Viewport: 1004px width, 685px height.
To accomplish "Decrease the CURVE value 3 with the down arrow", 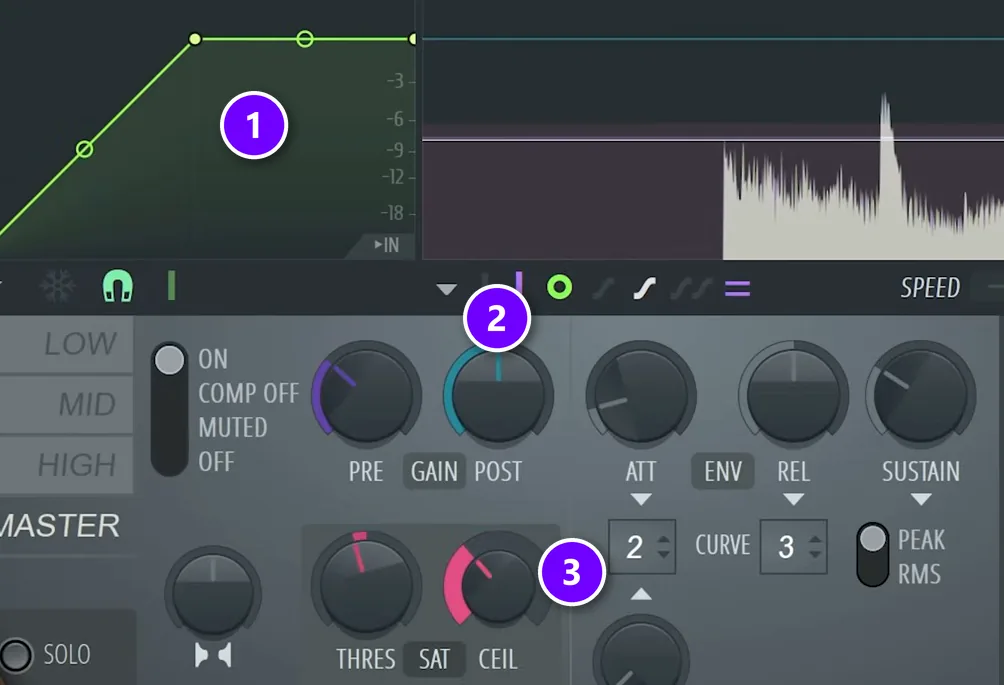I will 815,553.
